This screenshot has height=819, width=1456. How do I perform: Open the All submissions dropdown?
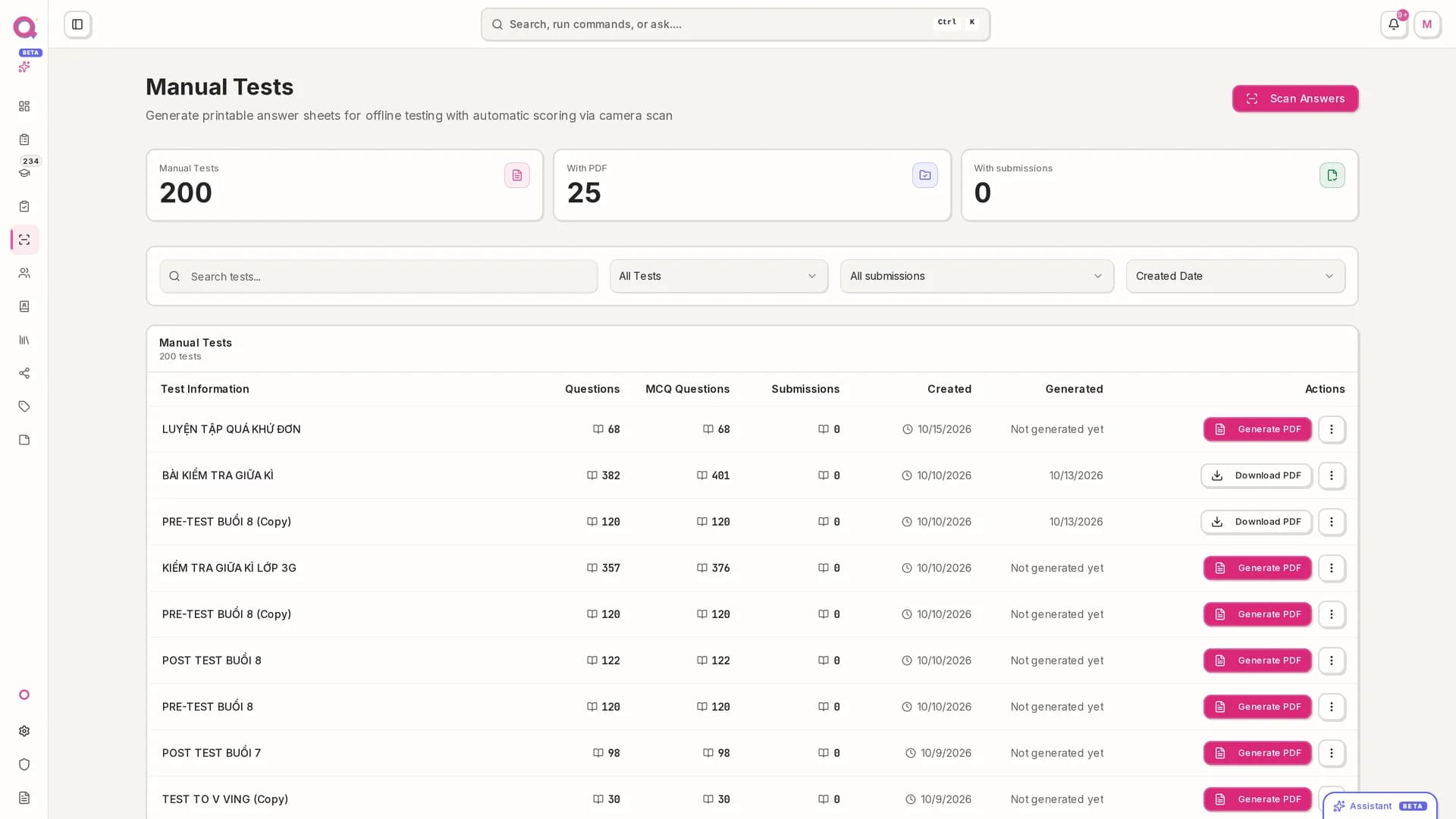[977, 276]
